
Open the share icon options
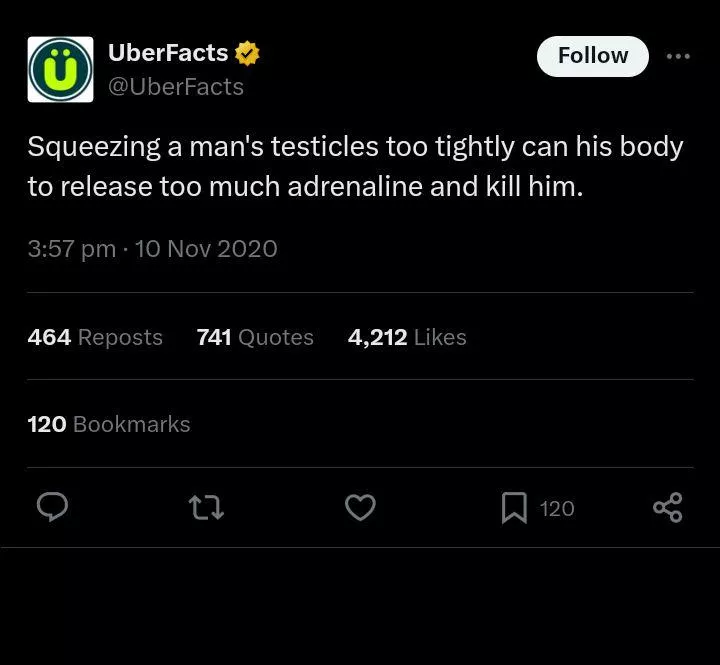coord(667,508)
